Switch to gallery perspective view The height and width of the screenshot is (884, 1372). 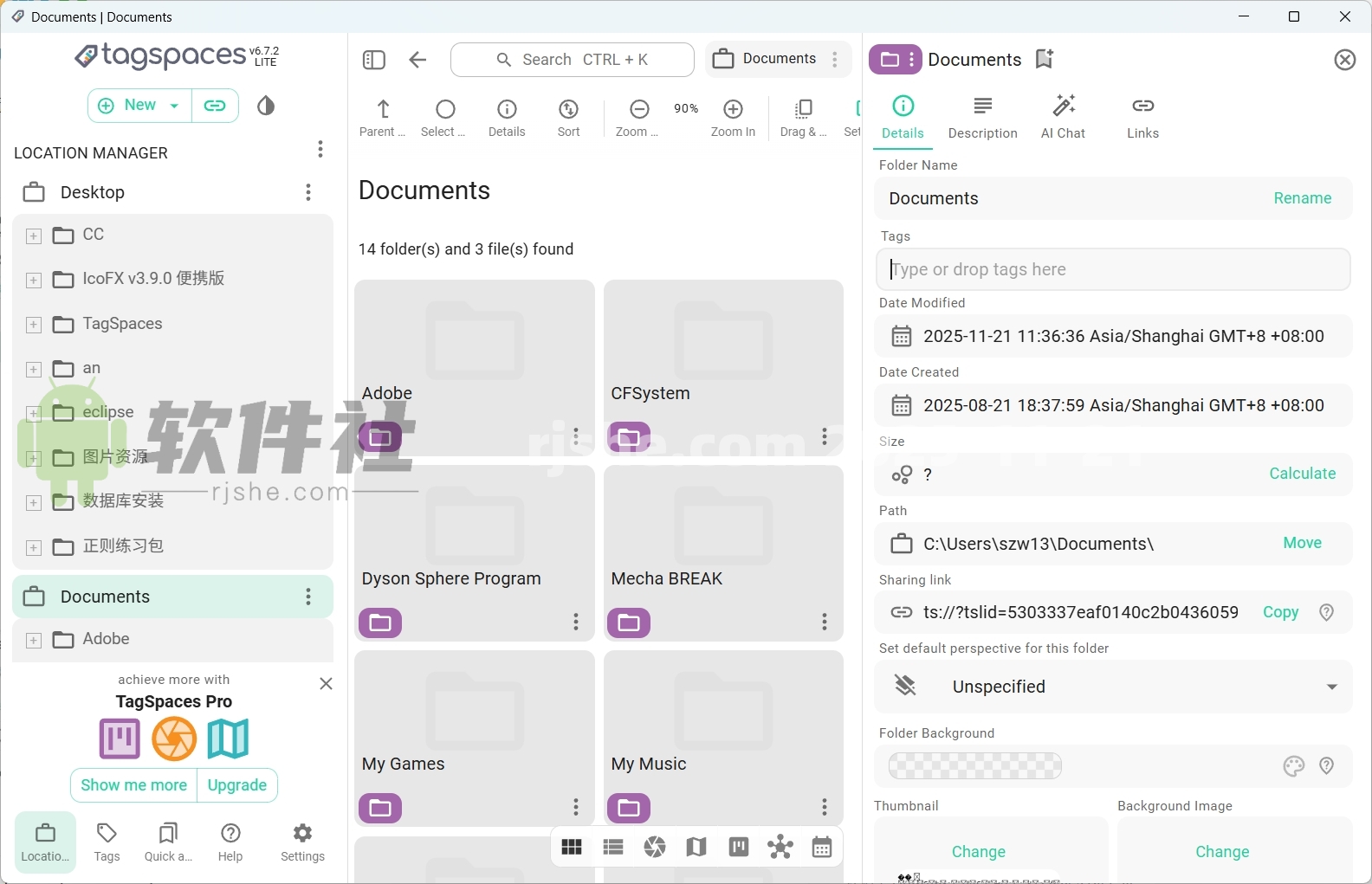pos(655,847)
